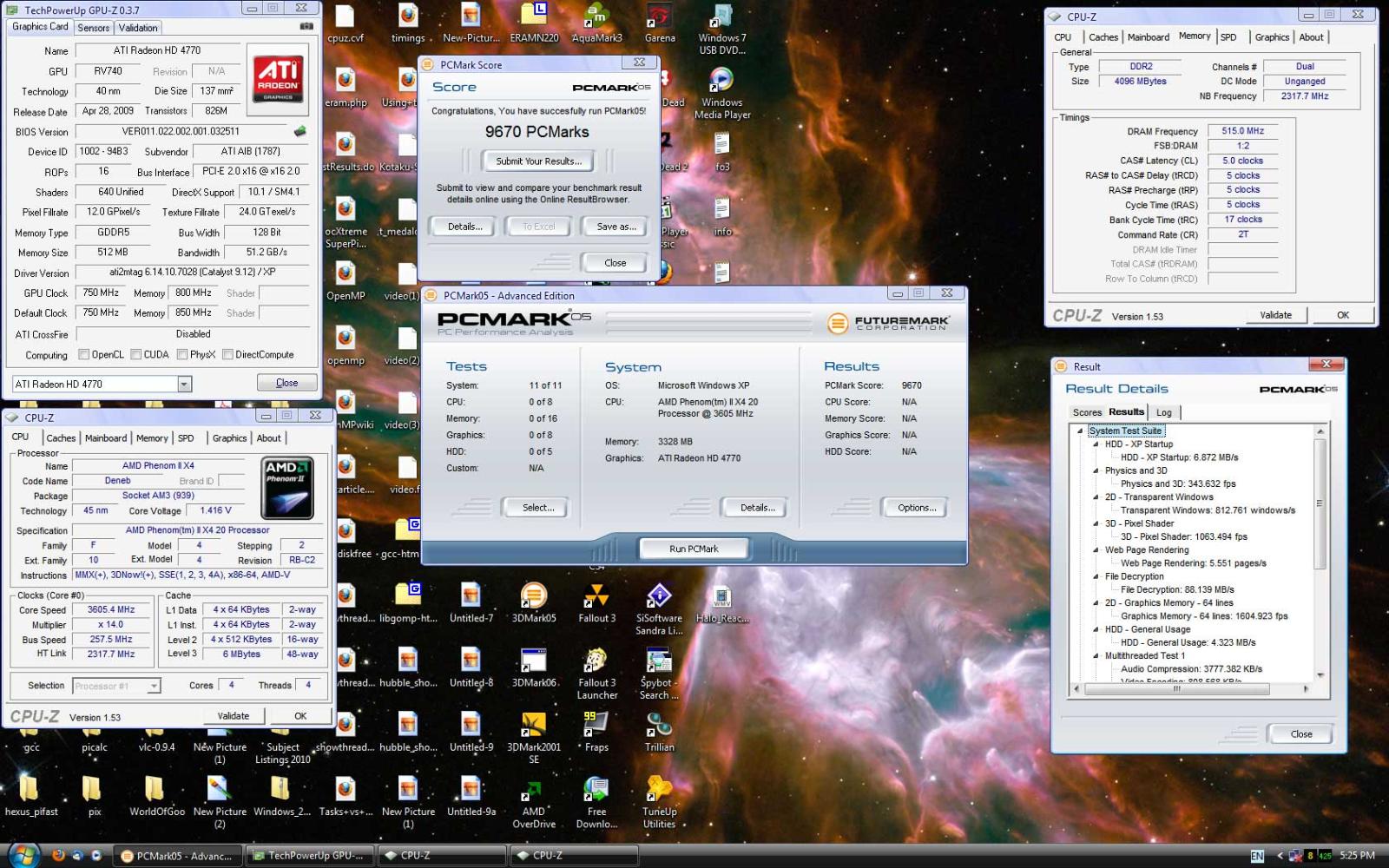The image size is (1389, 868).
Task: Open the SPD tab in memory CPU-Z window
Action: point(1228,37)
